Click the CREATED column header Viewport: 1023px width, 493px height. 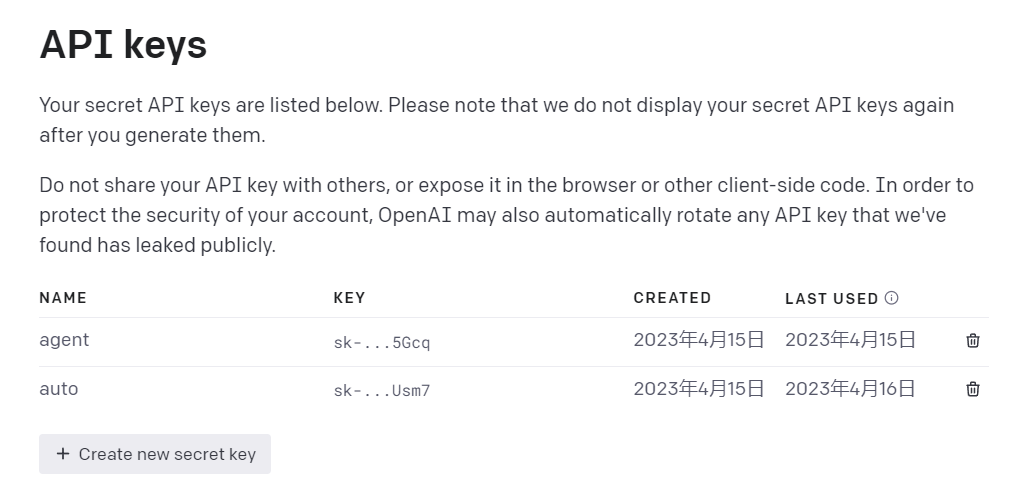click(672, 298)
